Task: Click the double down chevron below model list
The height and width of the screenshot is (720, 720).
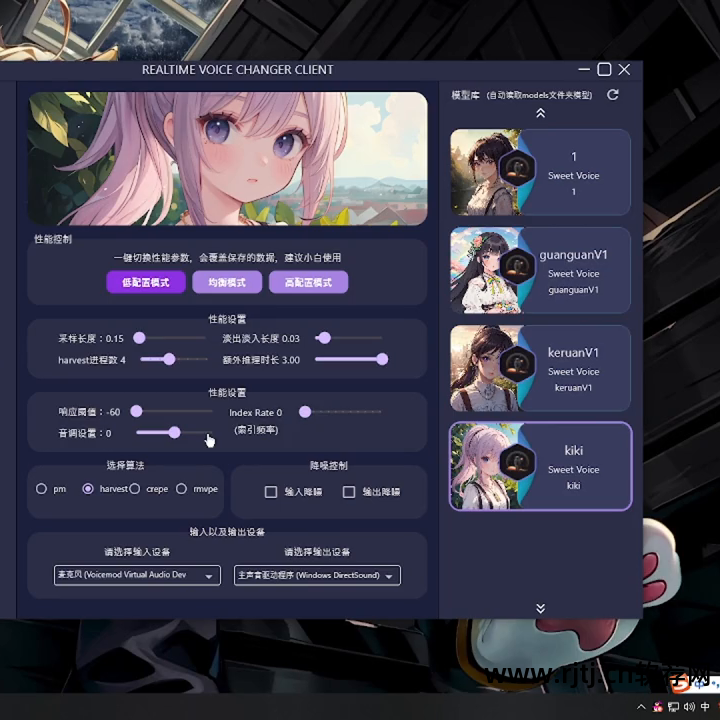Action: [540, 608]
